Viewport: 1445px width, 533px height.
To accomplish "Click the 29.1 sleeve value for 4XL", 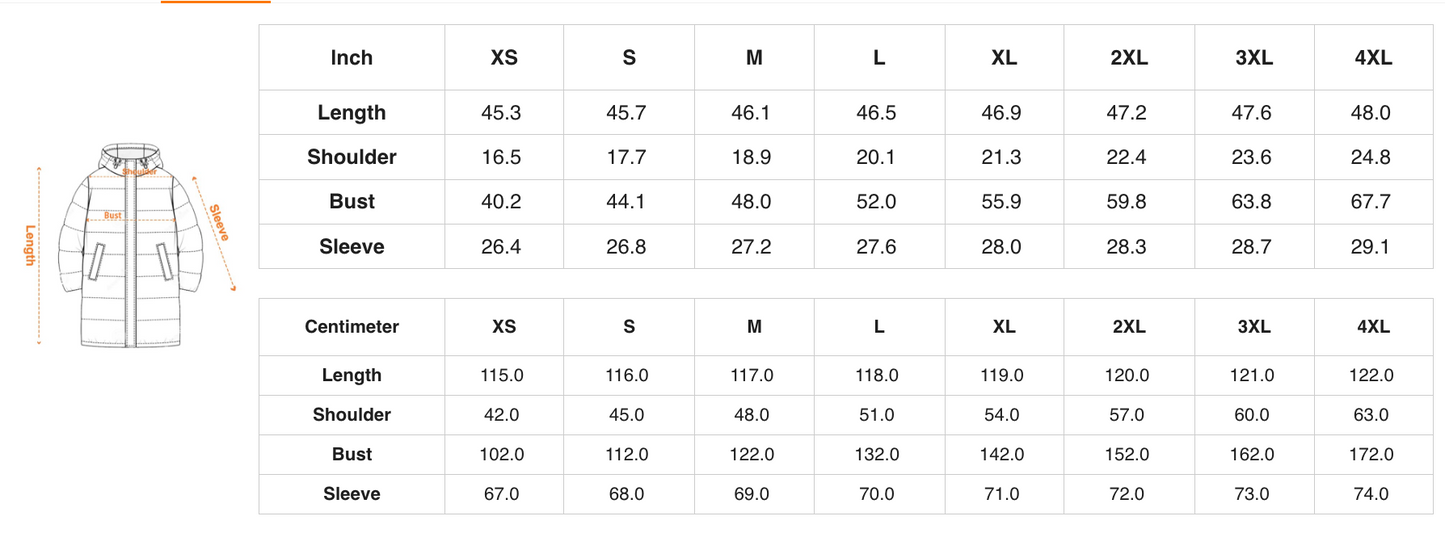I will point(1371,247).
